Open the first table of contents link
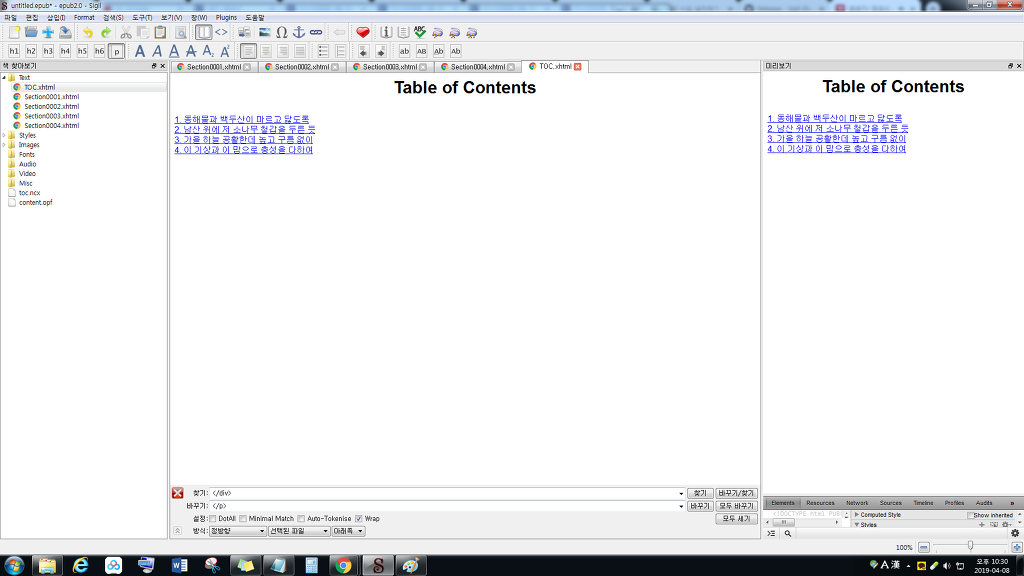The height and width of the screenshot is (576, 1024). 242,119
